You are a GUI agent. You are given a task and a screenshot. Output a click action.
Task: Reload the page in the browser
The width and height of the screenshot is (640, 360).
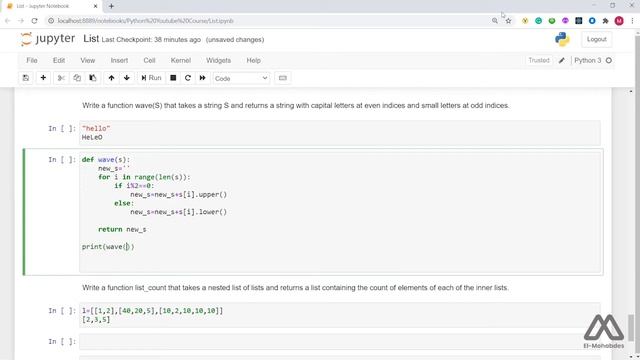pos(35,20)
